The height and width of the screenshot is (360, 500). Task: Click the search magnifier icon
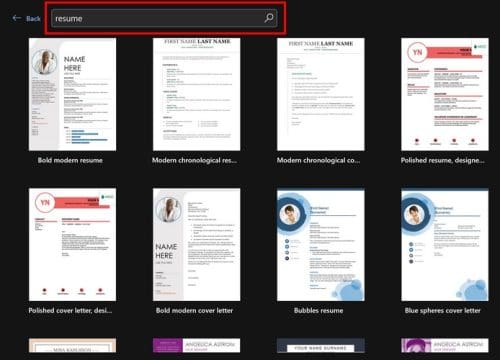point(269,18)
